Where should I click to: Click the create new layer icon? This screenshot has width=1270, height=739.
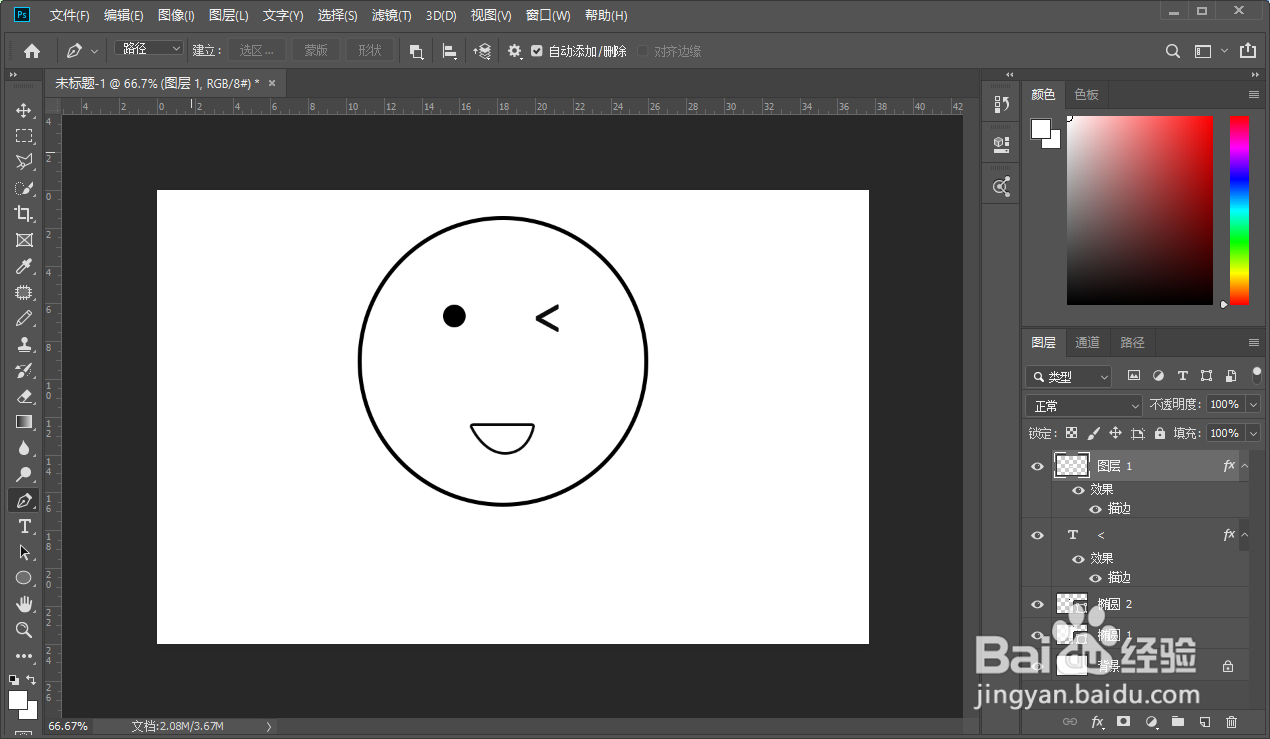click(1205, 721)
